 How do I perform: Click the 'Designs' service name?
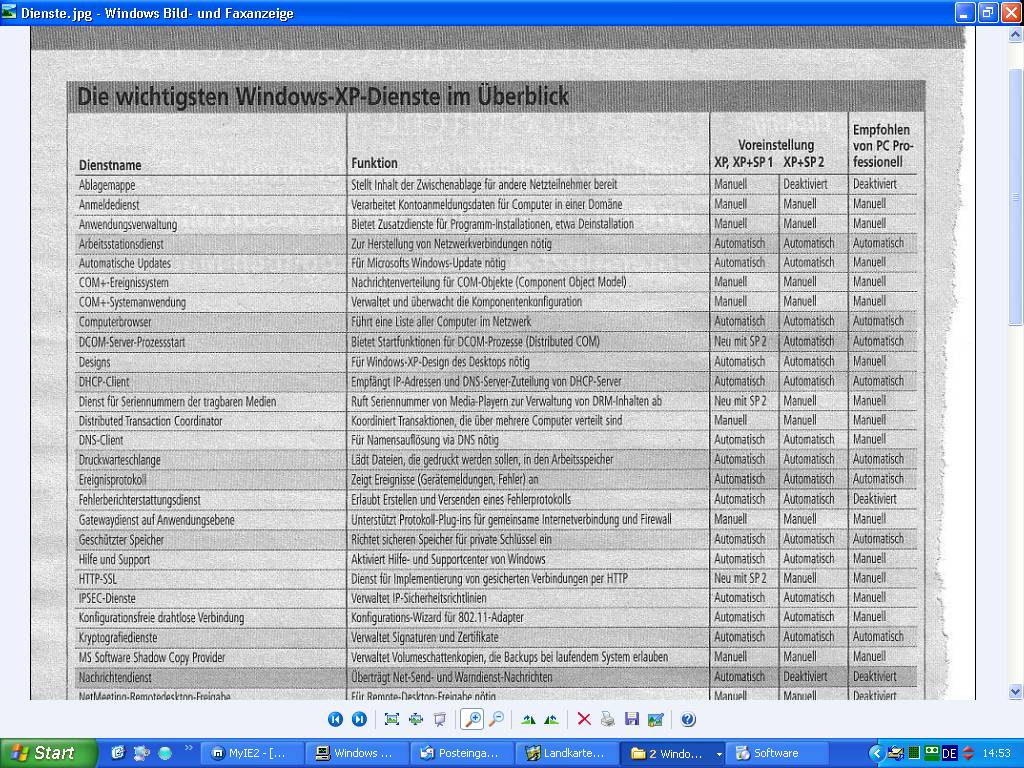95,362
